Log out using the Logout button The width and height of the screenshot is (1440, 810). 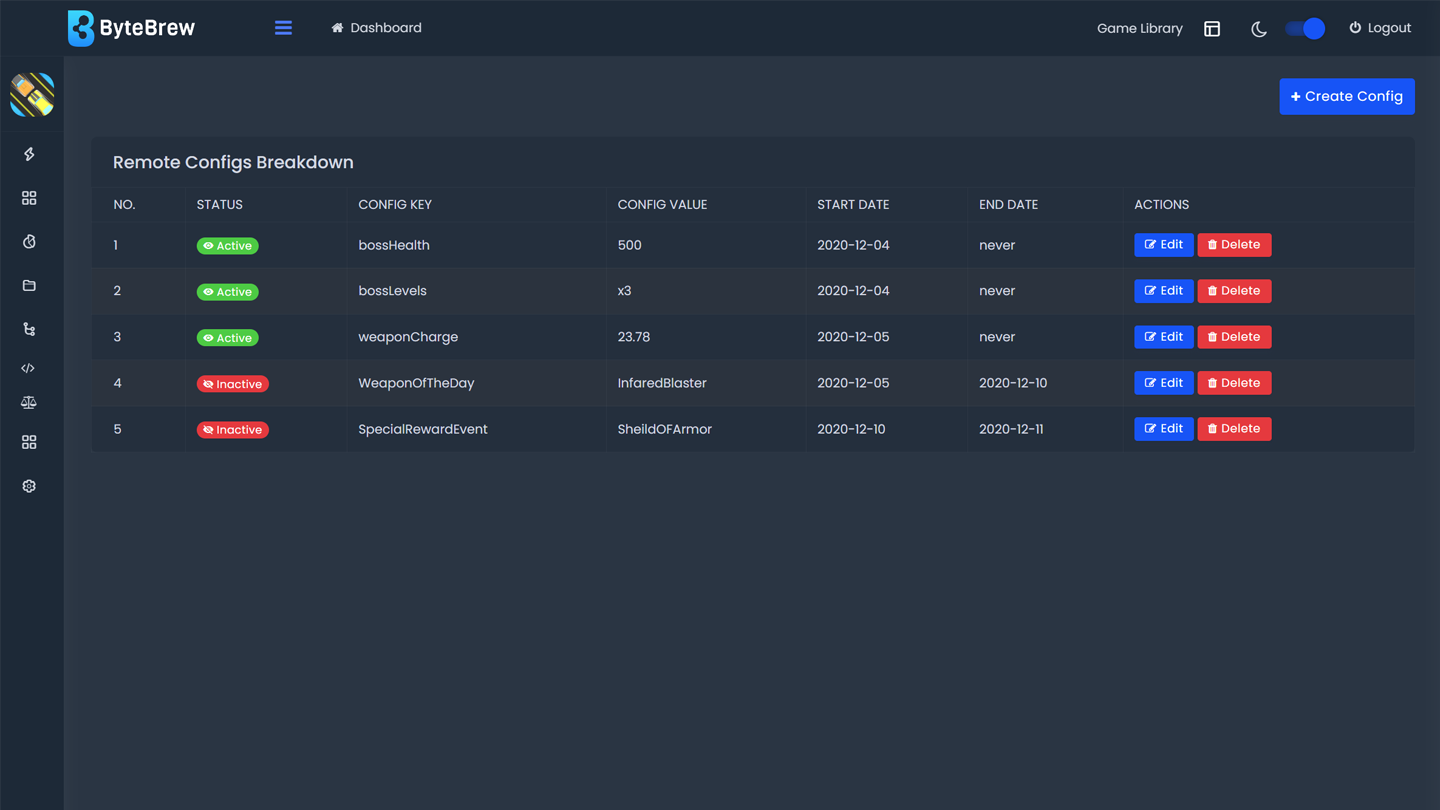(1380, 28)
